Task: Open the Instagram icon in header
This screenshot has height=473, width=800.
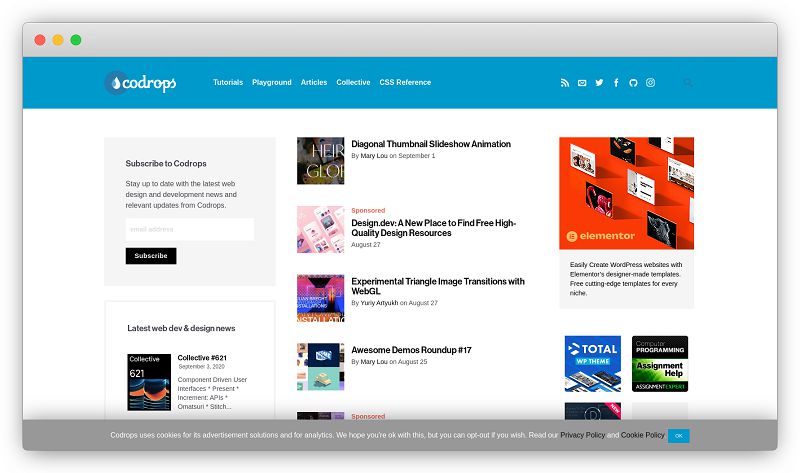Action: pyautogui.click(x=650, y=83)
